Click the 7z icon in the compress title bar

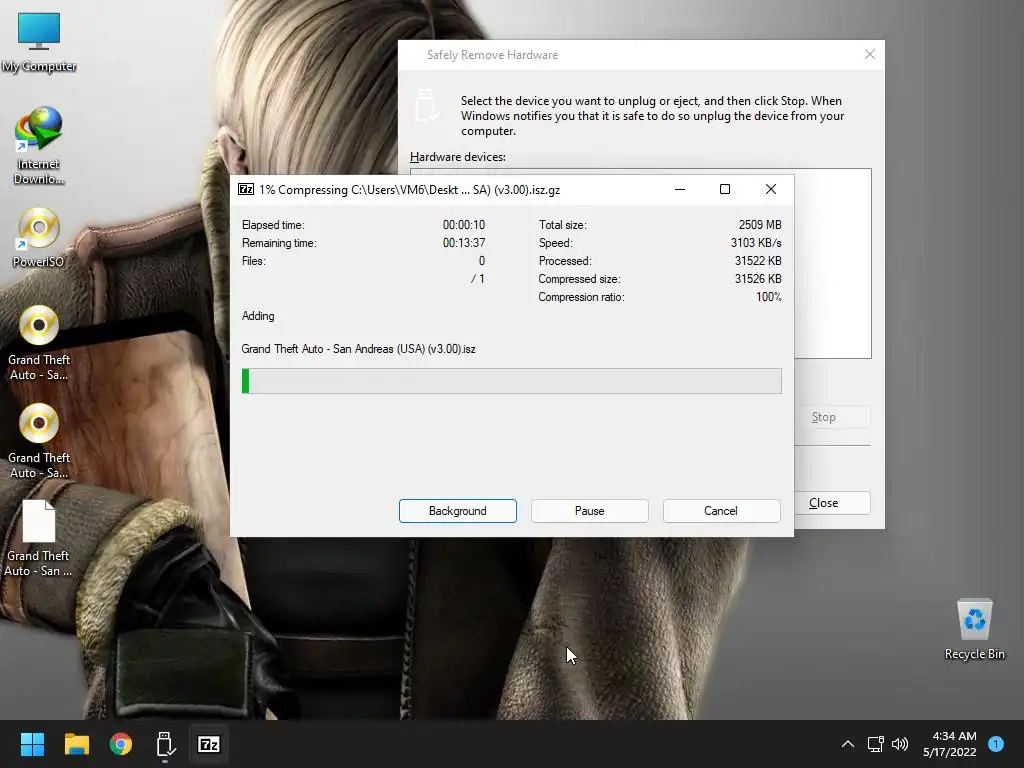[246, 189]
